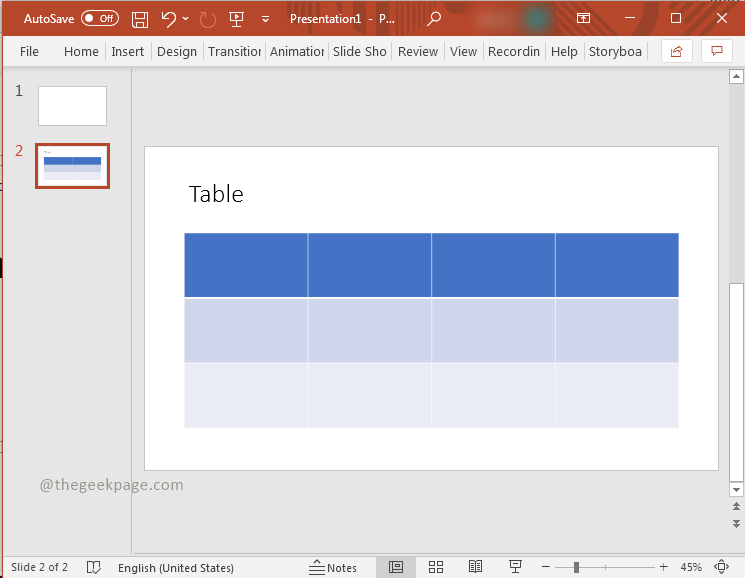Open Ribbon Display Options icon

tap(583, 19)
